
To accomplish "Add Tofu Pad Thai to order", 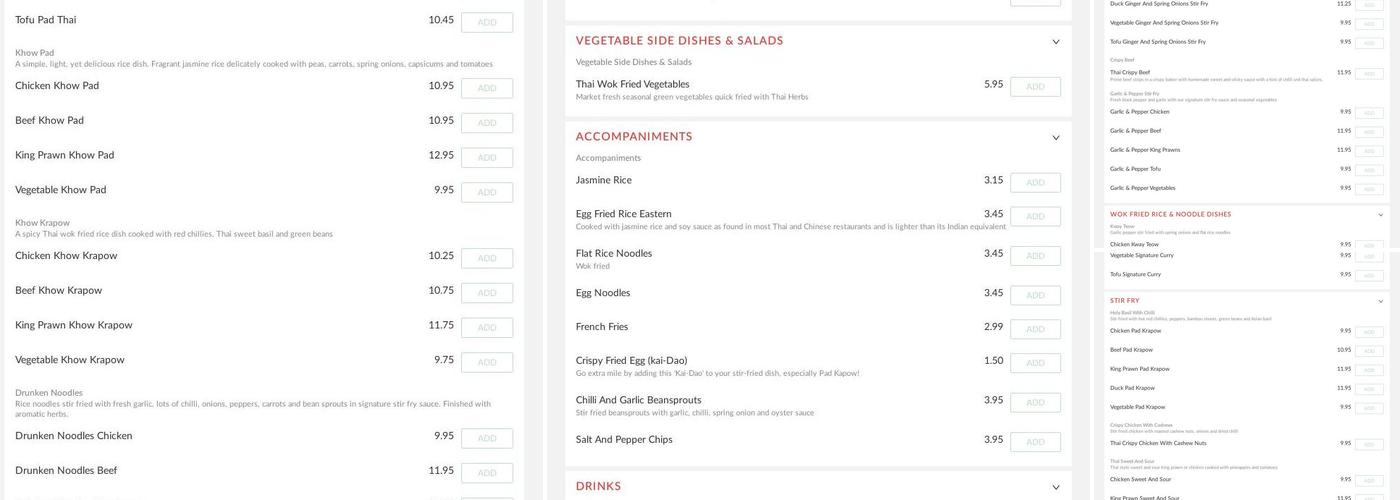I will point(487,22).
